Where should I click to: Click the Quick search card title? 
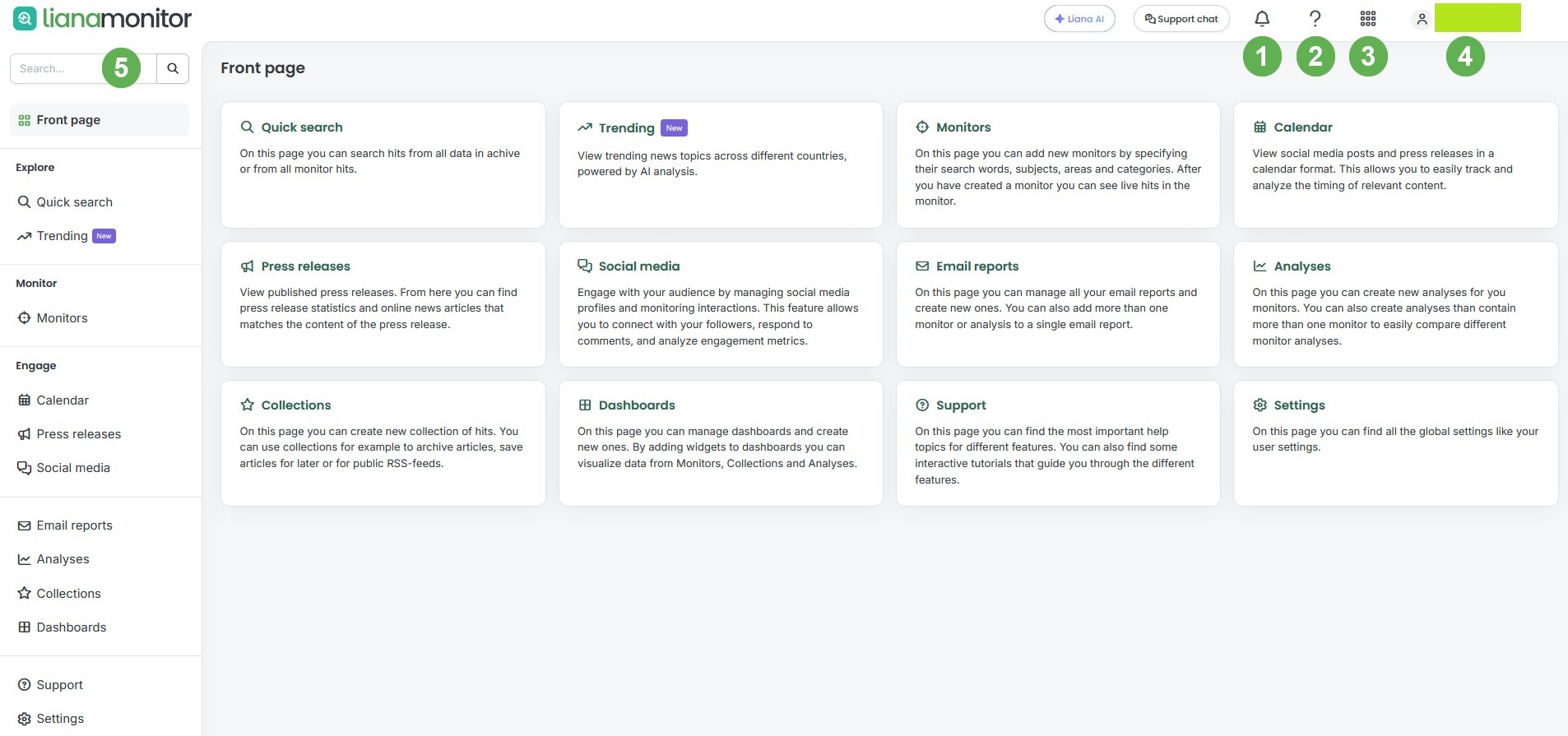[302, 127]
